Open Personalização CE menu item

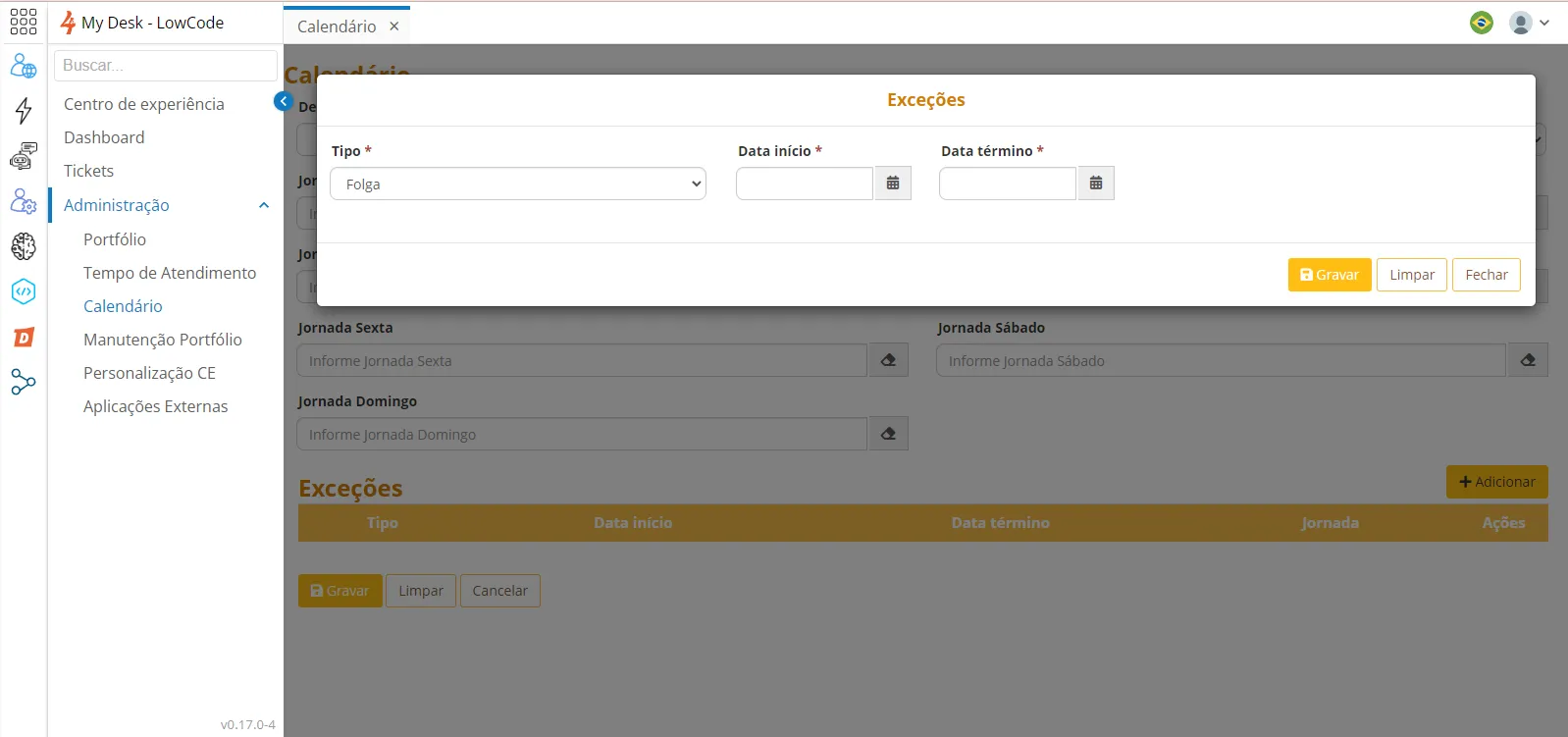click(149, 373)
